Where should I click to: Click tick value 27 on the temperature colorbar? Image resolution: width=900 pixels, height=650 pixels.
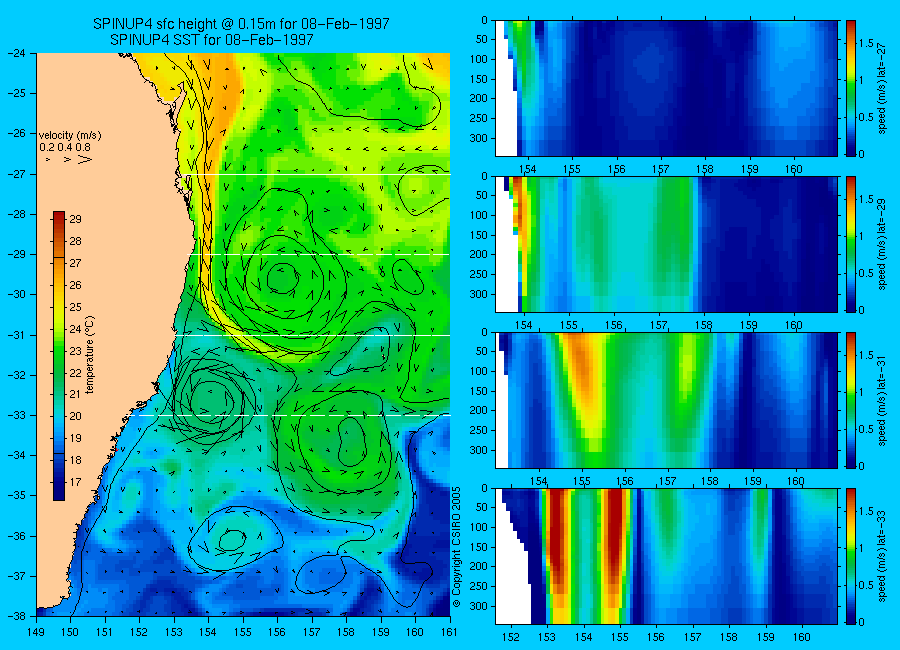click(75, 263)
